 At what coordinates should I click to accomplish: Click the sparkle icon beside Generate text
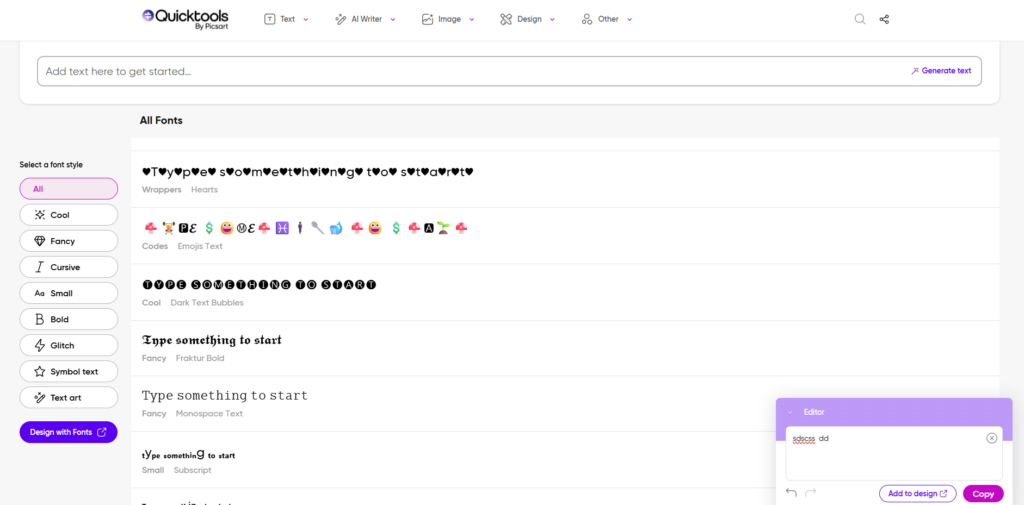pos(915,71)
